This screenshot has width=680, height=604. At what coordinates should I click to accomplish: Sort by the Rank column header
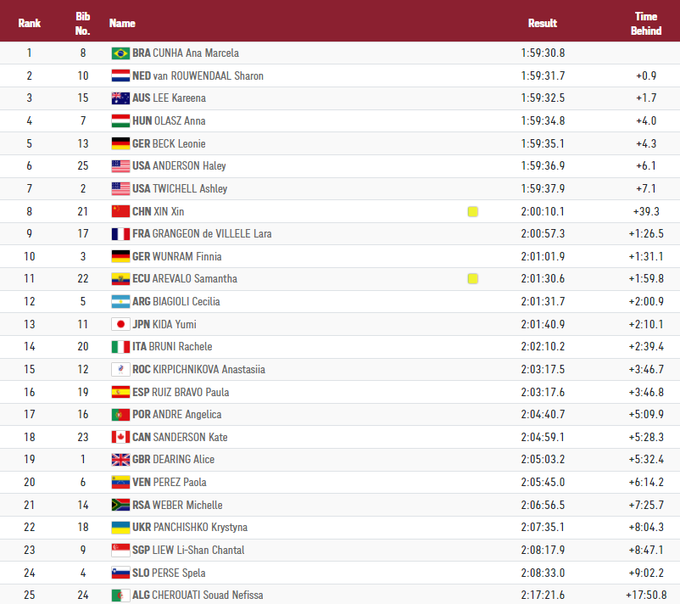click(x=29, y=23)
